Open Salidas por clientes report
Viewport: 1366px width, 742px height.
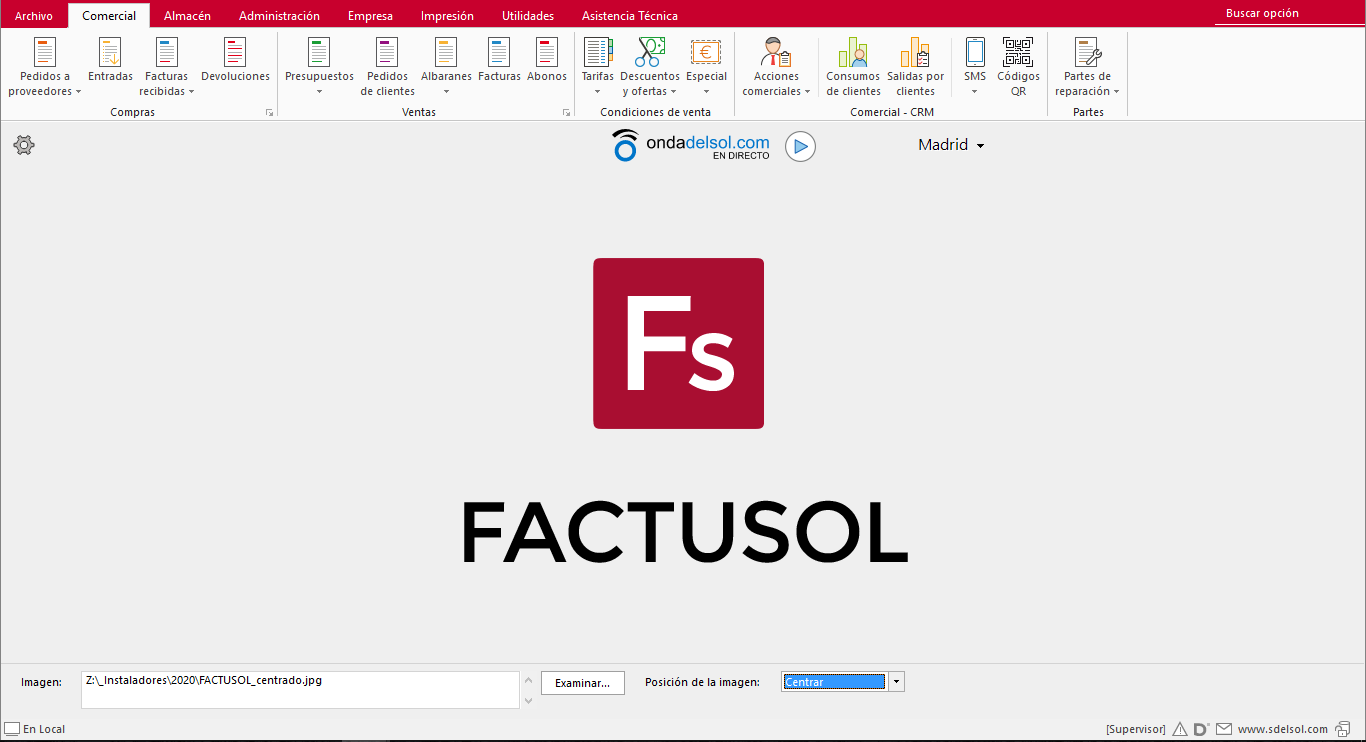tap(915, 68)
